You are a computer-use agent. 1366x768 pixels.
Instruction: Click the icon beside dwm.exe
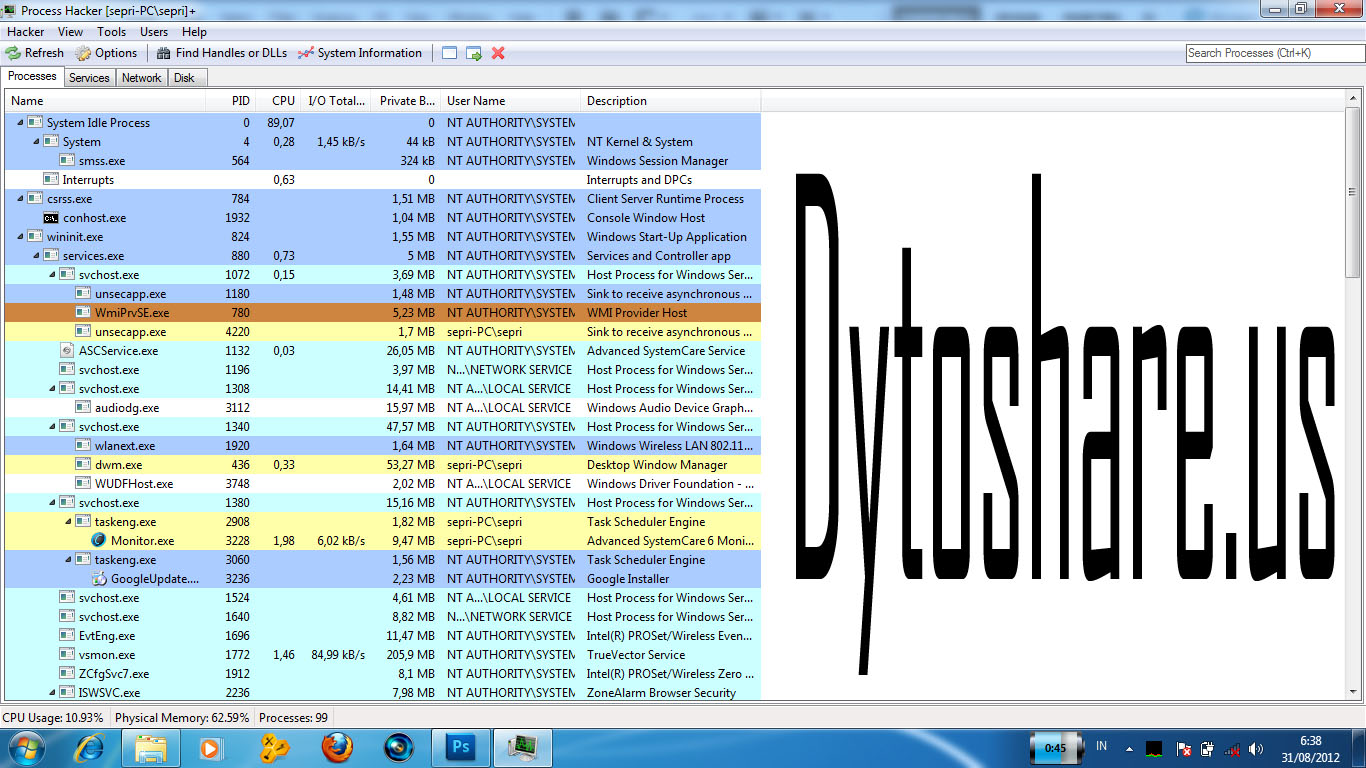click(x=83, y=465)
